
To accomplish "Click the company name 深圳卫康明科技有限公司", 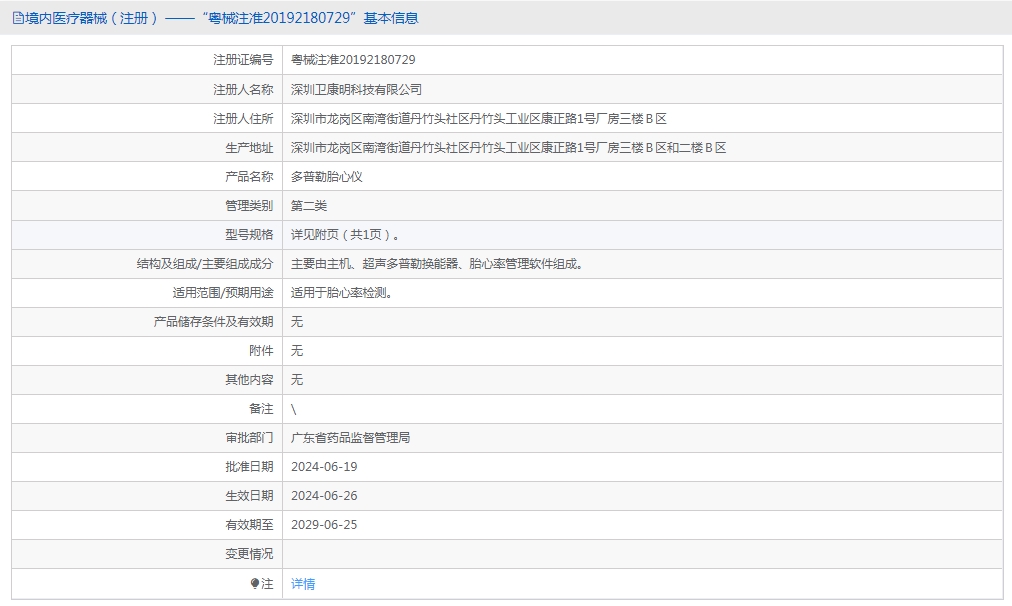I will (x=356, y=89).
